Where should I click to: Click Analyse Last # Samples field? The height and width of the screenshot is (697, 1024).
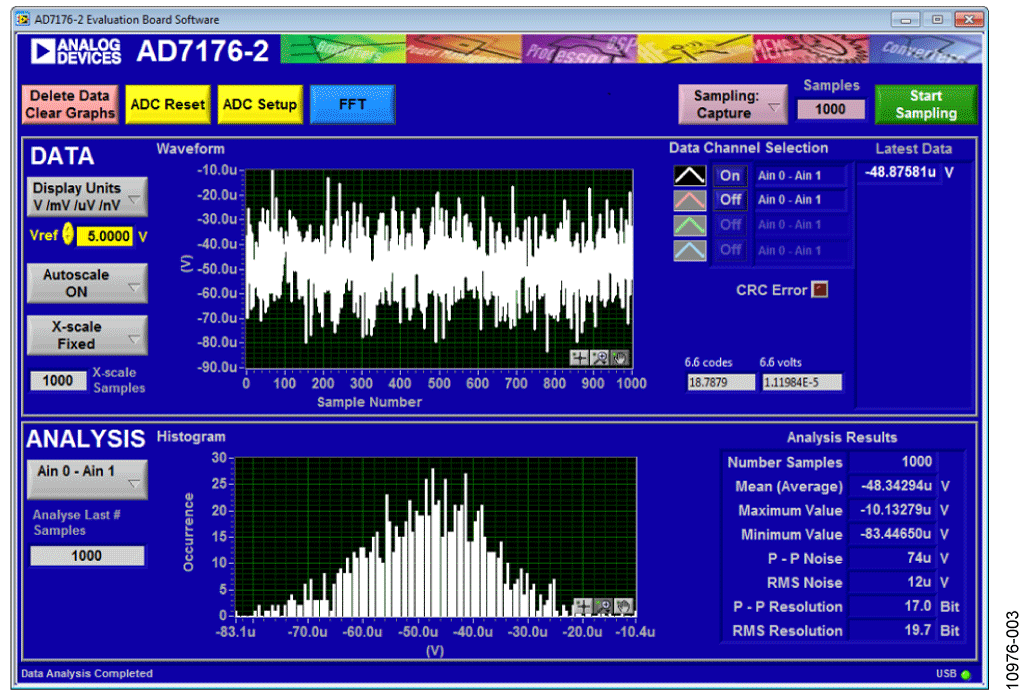pos(87,556)
